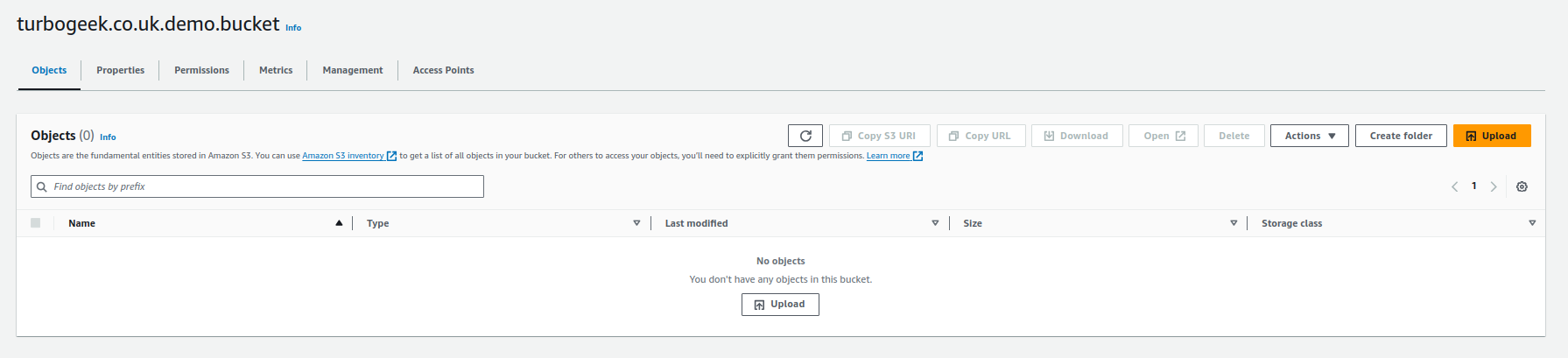This screenshot has width=1568, height=358.
Task: Click the Delete button
Action: pos(1234,136)
